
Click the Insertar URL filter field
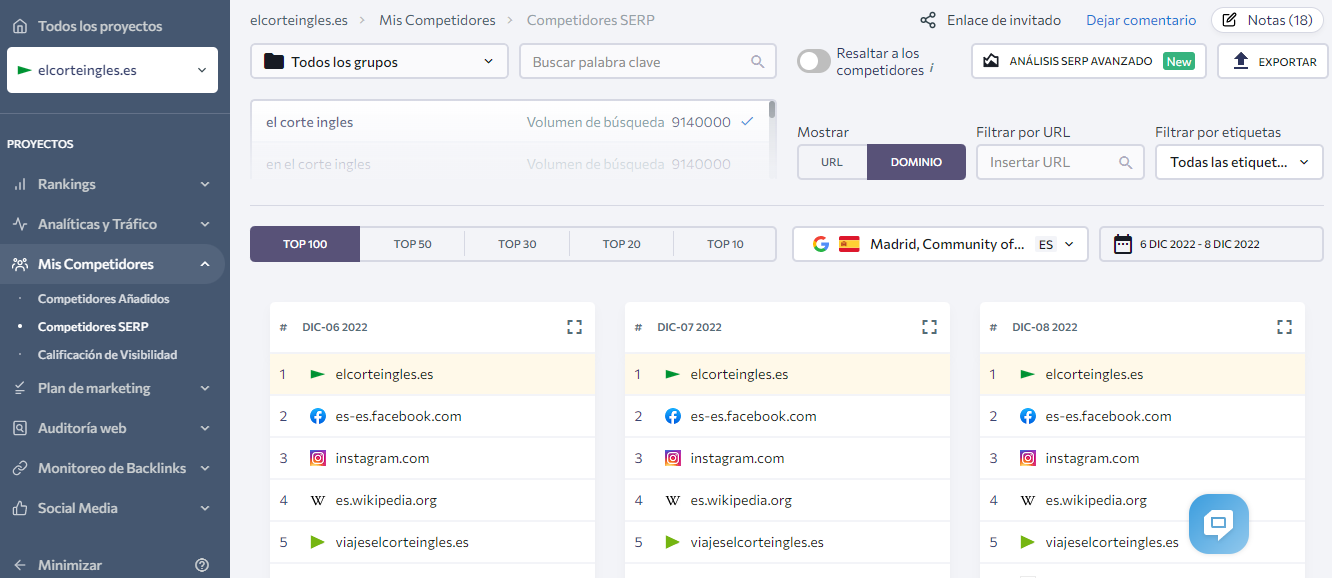pos(1060,162)
